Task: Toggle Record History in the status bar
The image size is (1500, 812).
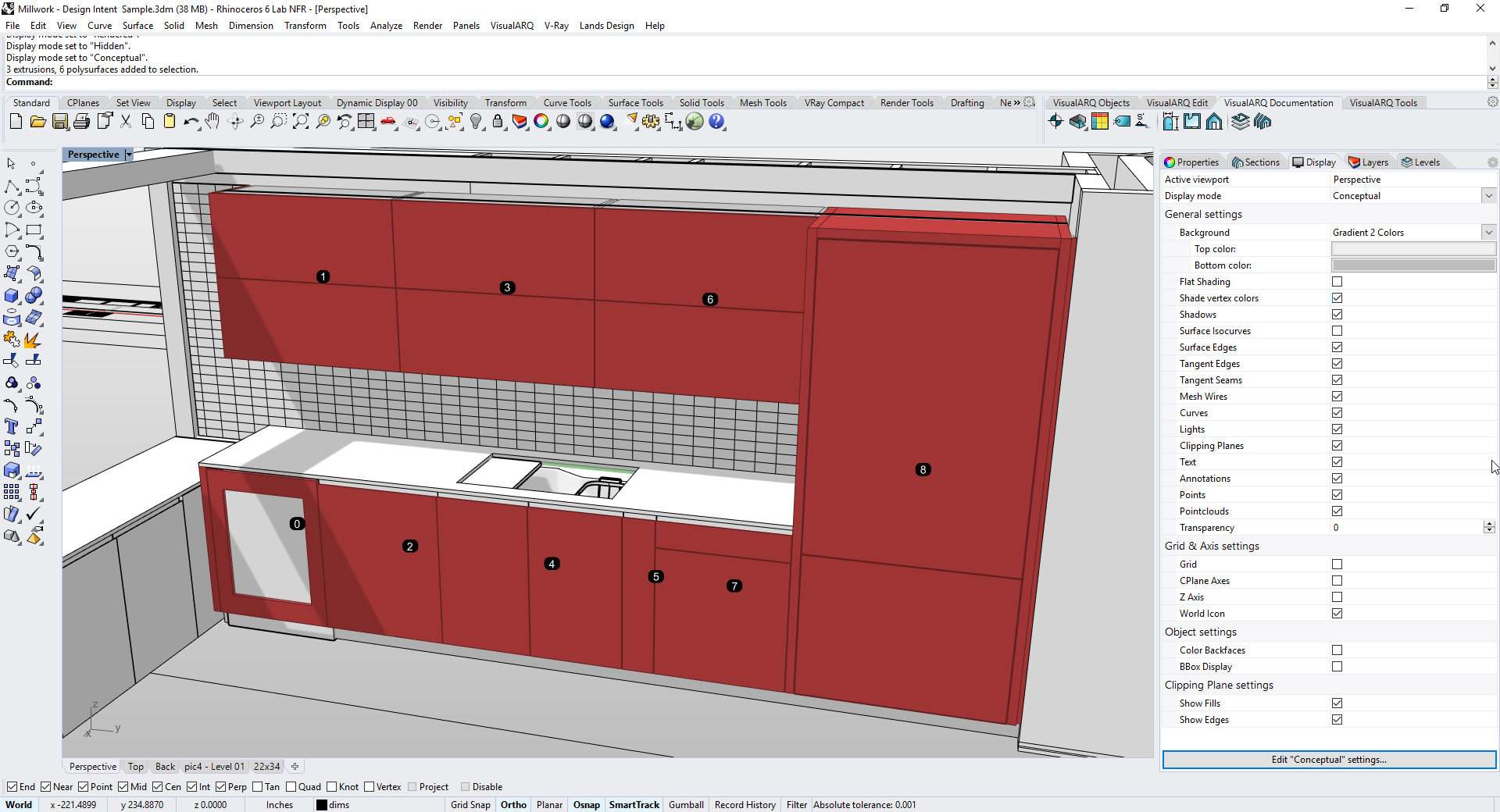Action: pyautogui.click(x=745, y=805)
